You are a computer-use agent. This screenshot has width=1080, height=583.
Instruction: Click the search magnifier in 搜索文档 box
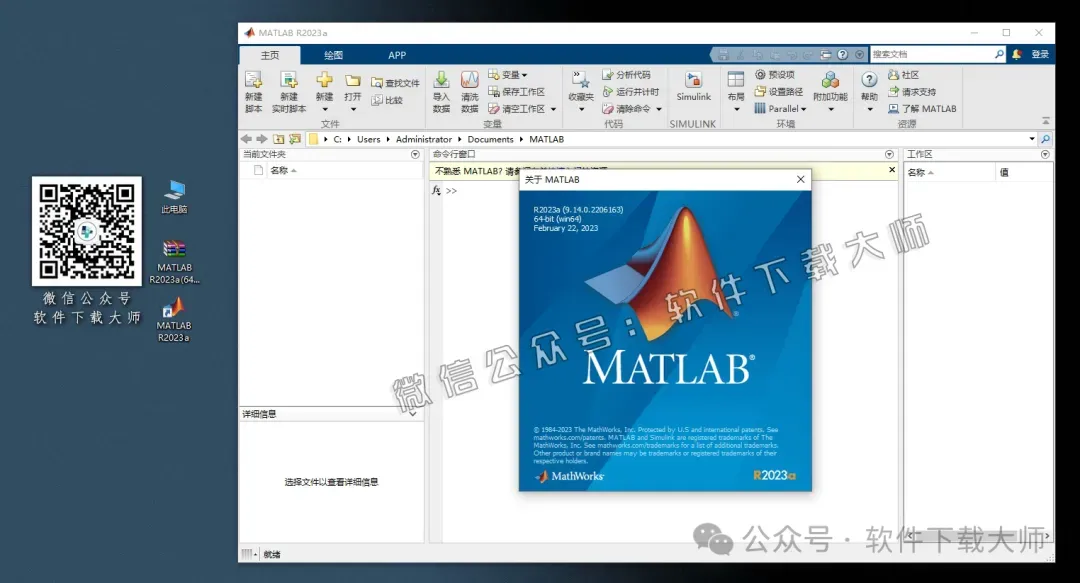[x=999, y=54]
